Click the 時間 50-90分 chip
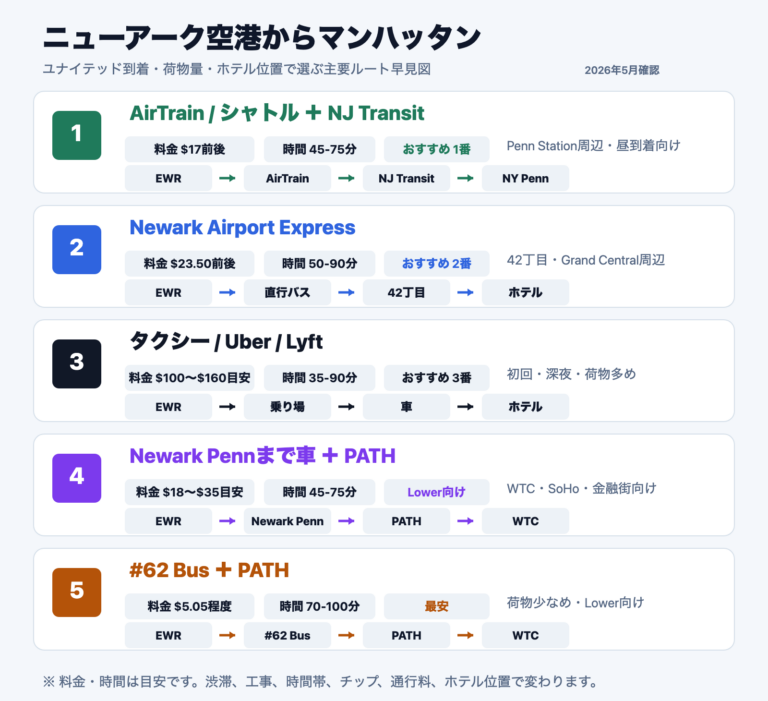This screenshot has width=768, height=701. click(319, 264)
